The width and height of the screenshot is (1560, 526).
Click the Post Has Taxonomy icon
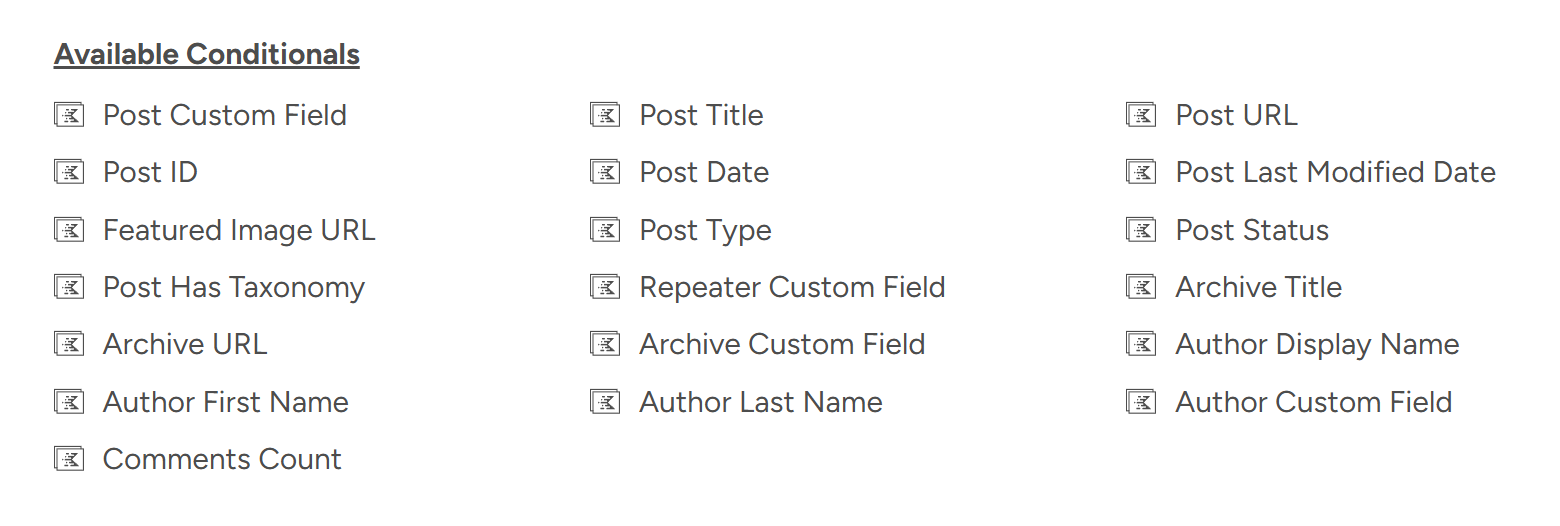(69, 287)
